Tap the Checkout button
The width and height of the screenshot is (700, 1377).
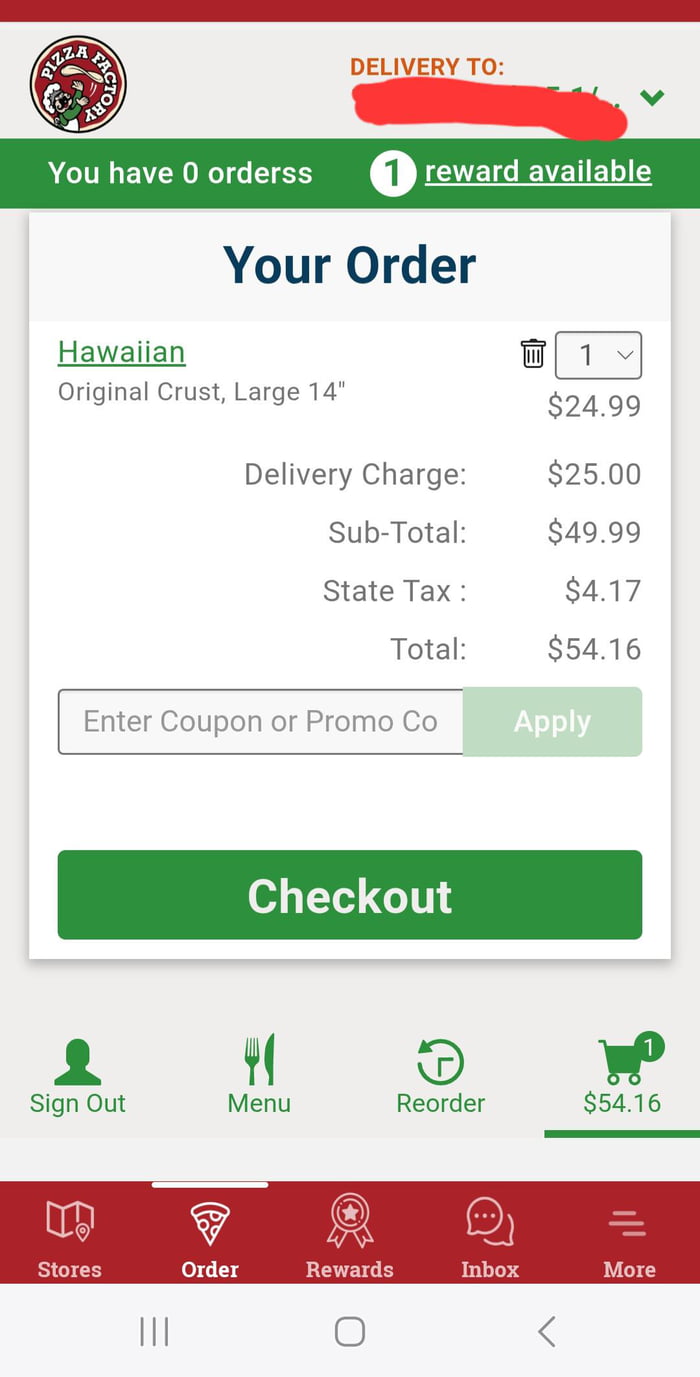(x=349, y=895)
